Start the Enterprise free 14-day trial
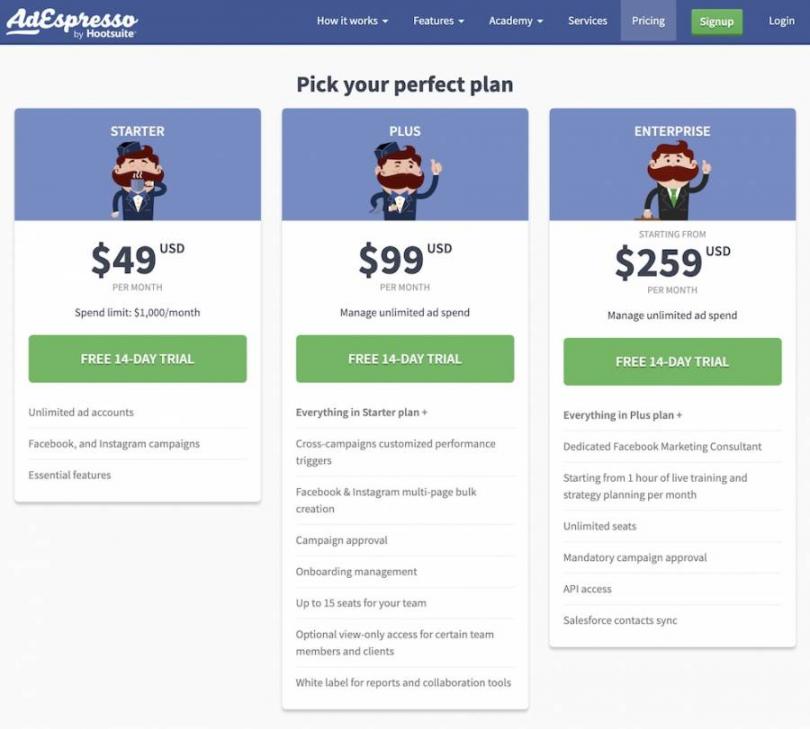Image resolution: width=810 pixels, height=729 pixels. coord(672,362)
